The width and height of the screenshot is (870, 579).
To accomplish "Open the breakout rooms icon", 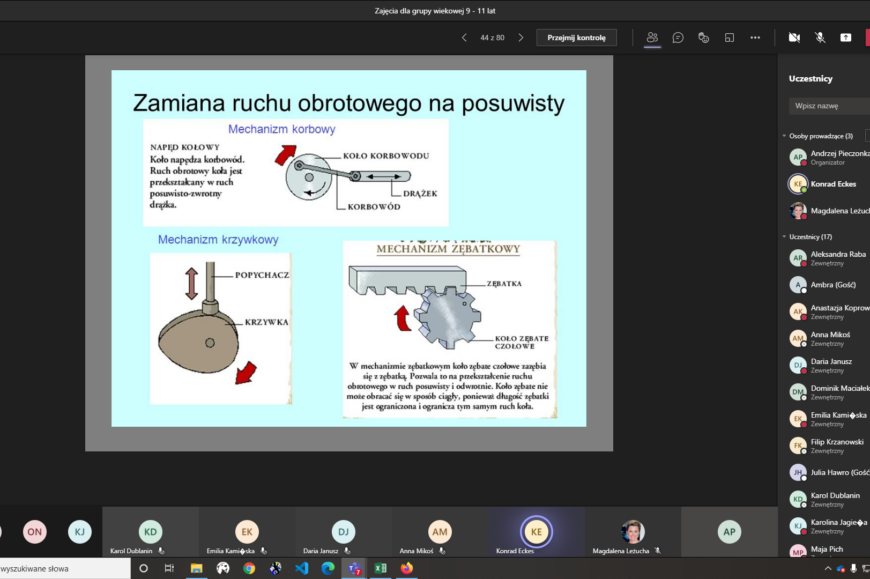I will pos(729,38).
